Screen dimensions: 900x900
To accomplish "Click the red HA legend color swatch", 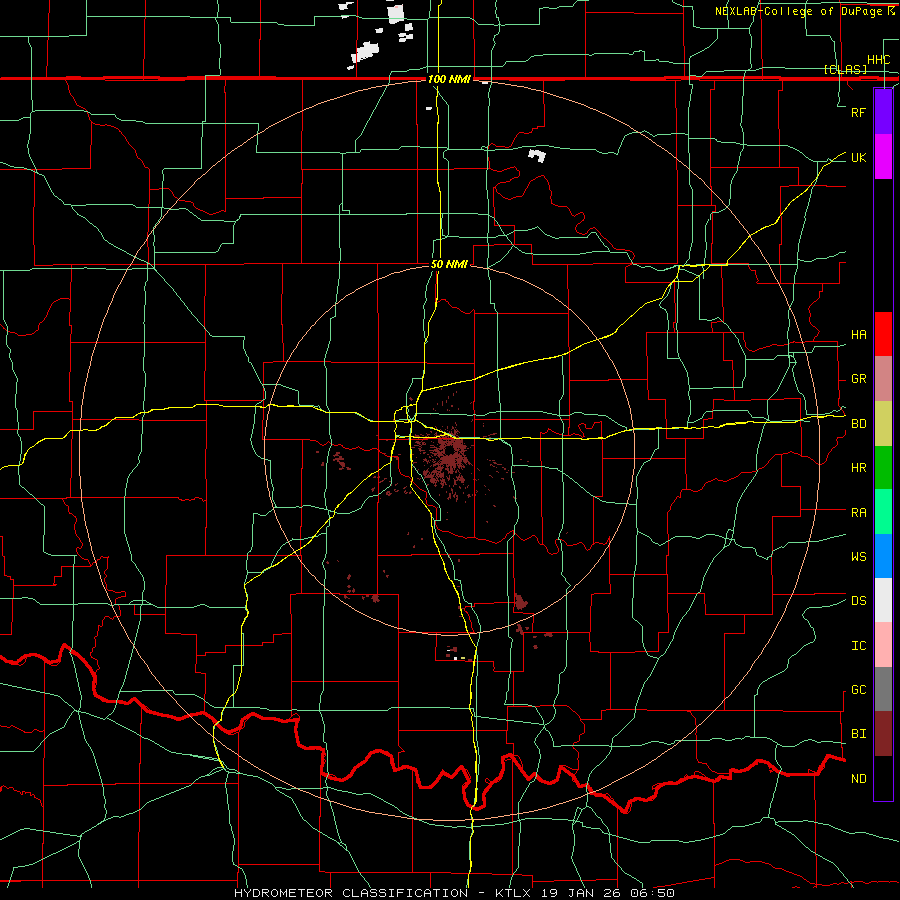I will (883, 334).
